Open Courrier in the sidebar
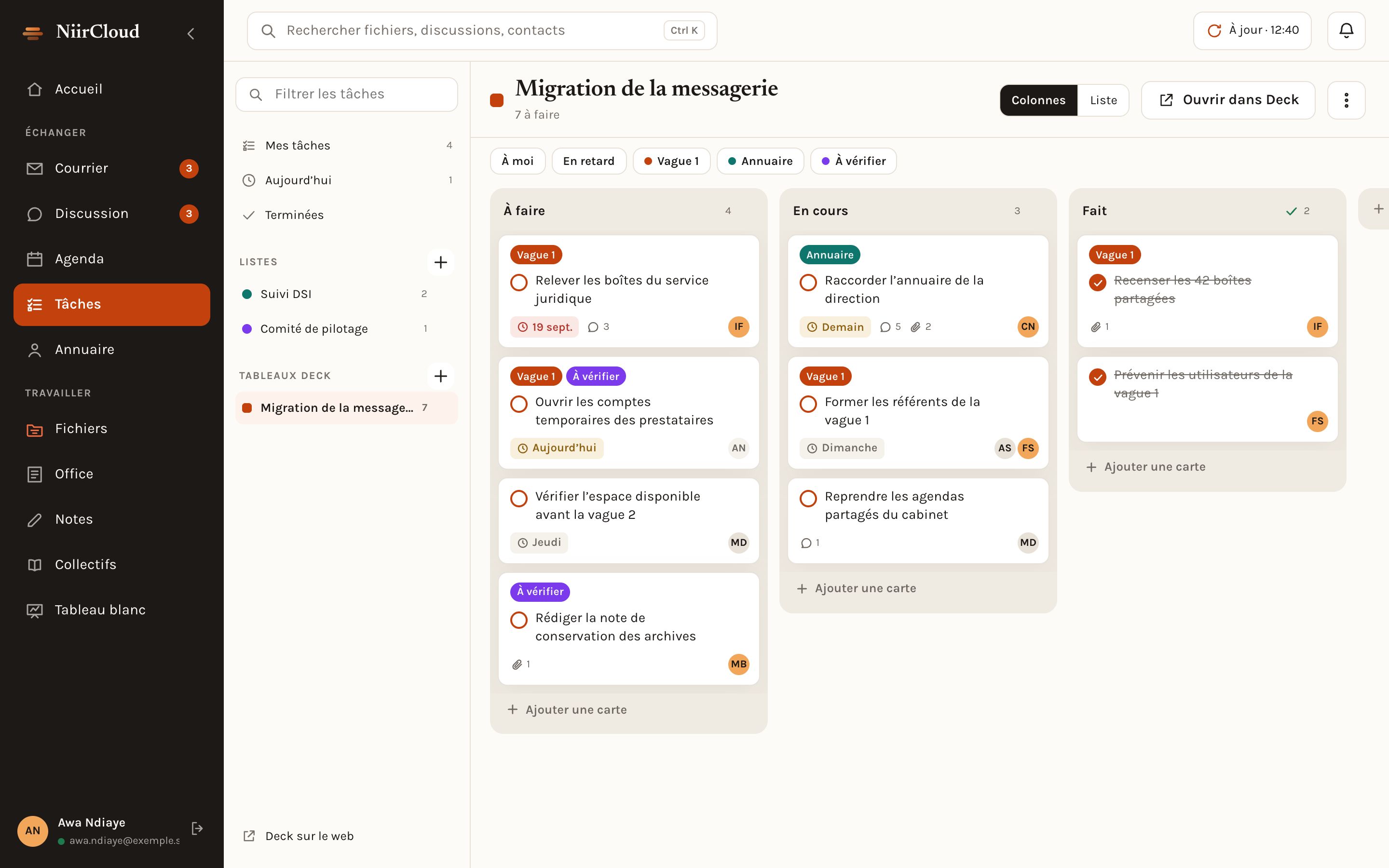1389x868 pixels. (x=112, y=168)
